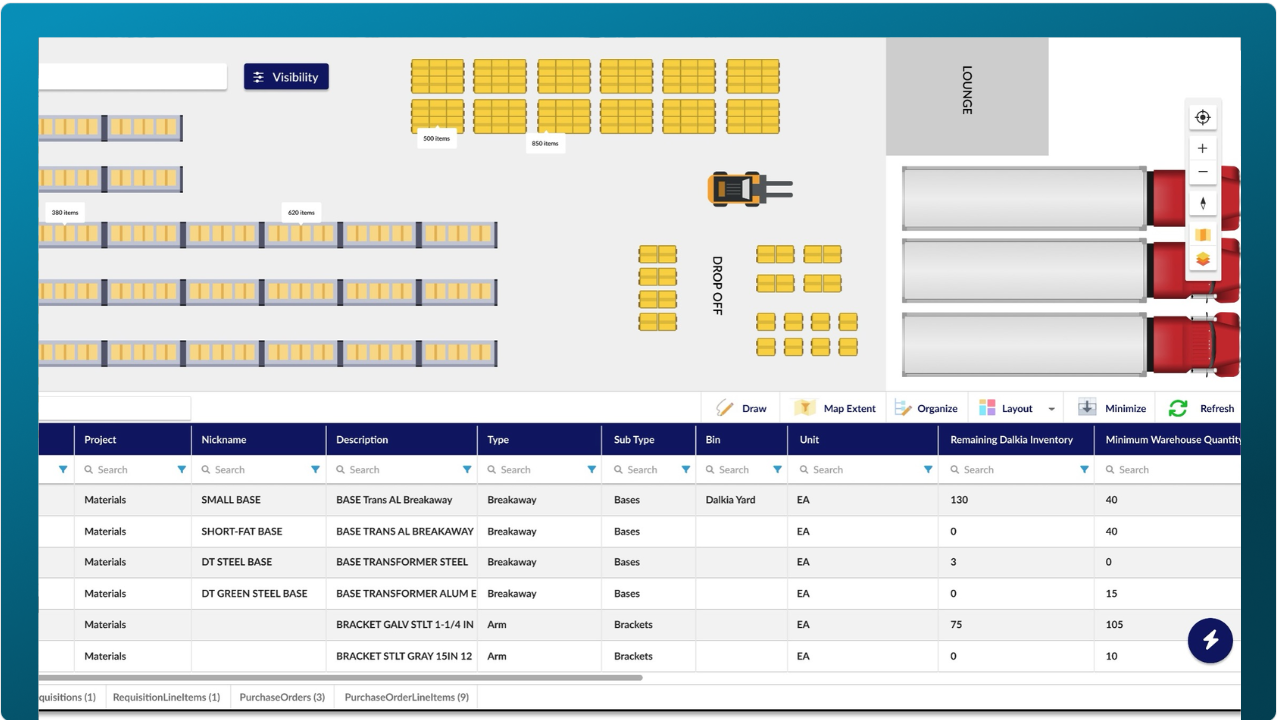Image resolution: width=1280 pixels, height=720 pixels.
Task: Open the Visibility settings button
Action: tap(286, 77)
